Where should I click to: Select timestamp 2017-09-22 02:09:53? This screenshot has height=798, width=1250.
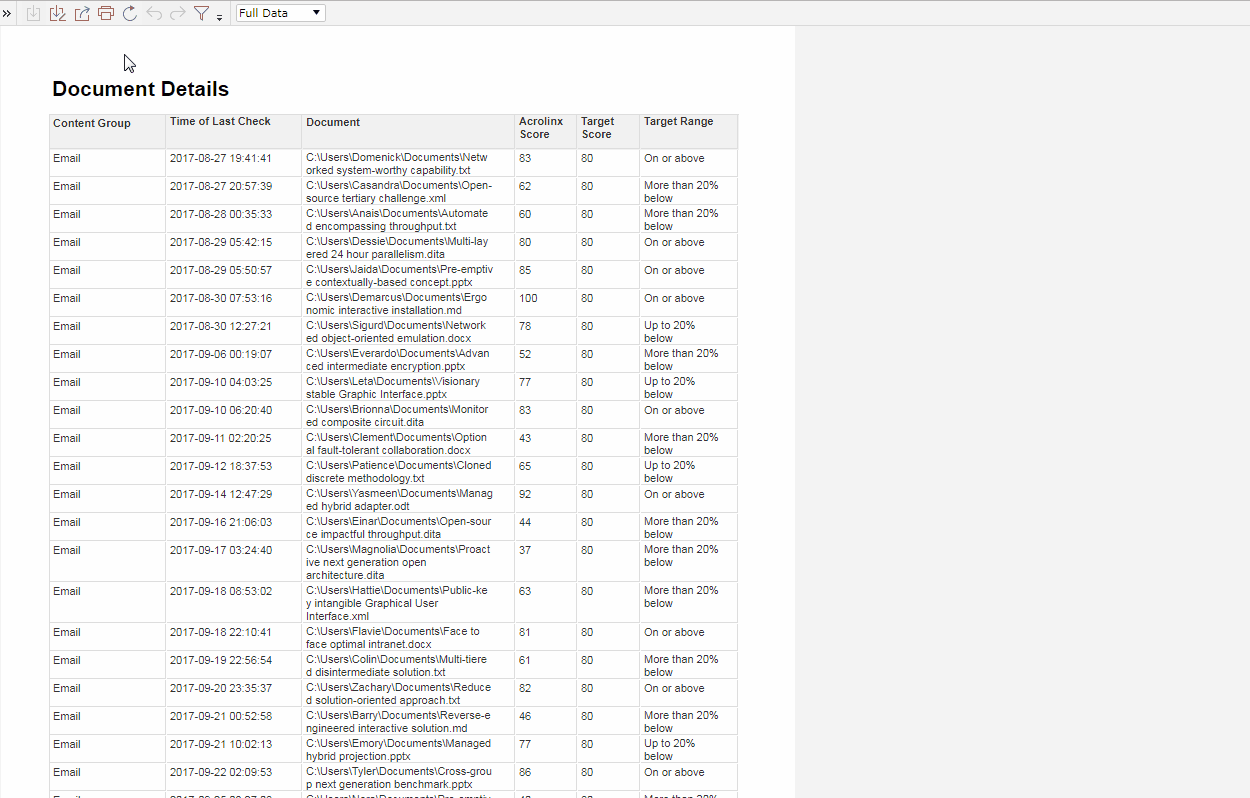pos(220,772)
